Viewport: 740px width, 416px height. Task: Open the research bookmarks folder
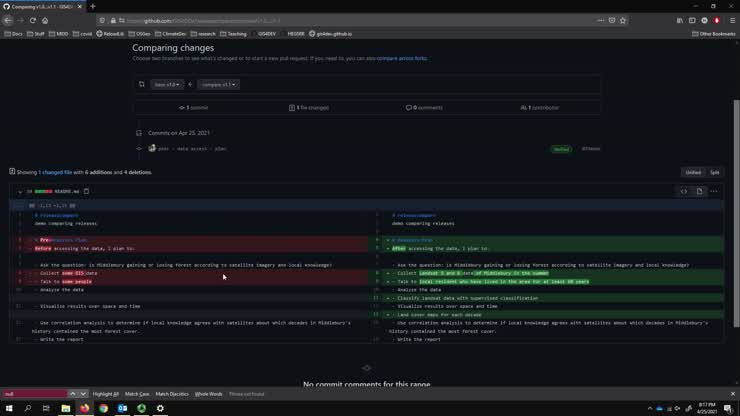coord(203,34)
